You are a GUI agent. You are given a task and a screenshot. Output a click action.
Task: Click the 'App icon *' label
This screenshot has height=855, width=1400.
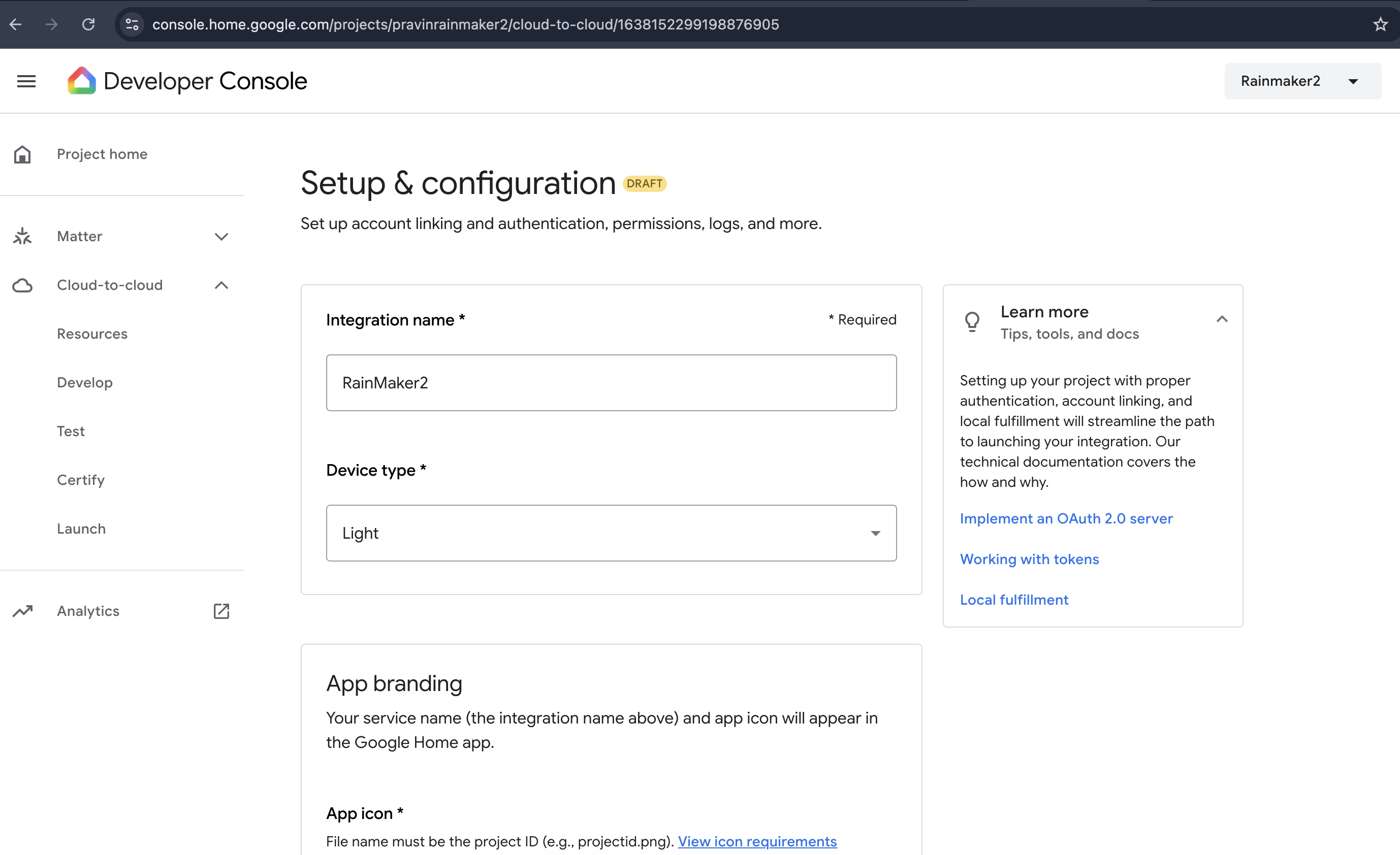point(364,813)
